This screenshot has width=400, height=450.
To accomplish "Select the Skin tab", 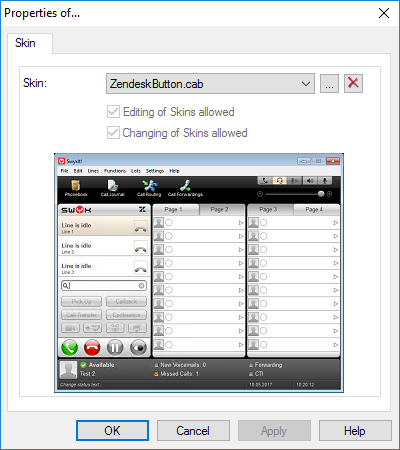I will tap(30, 43).
